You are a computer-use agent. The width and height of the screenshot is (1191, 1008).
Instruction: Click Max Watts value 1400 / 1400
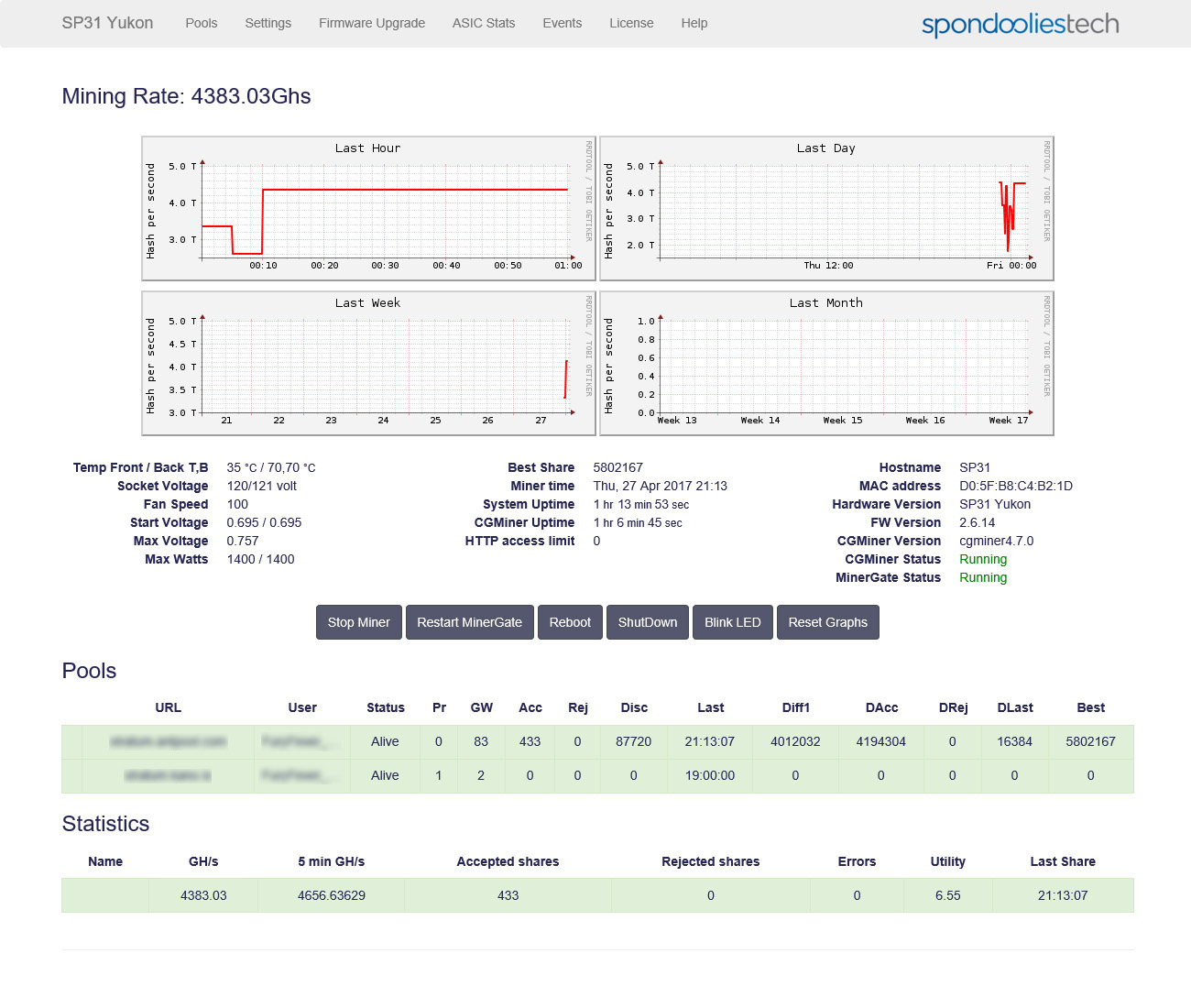point(260,559)
